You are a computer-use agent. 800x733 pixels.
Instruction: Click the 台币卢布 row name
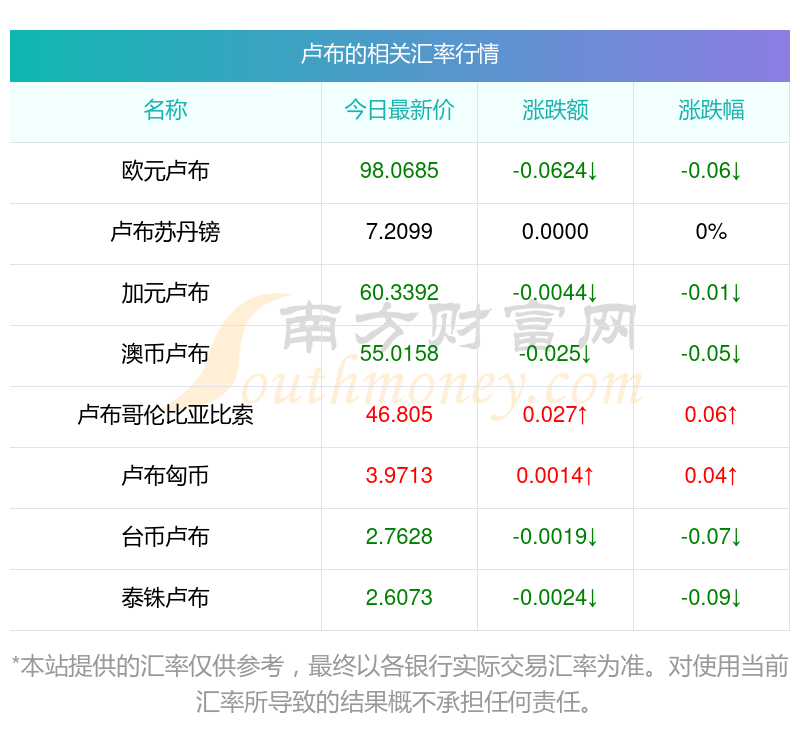tap(165, 537)
